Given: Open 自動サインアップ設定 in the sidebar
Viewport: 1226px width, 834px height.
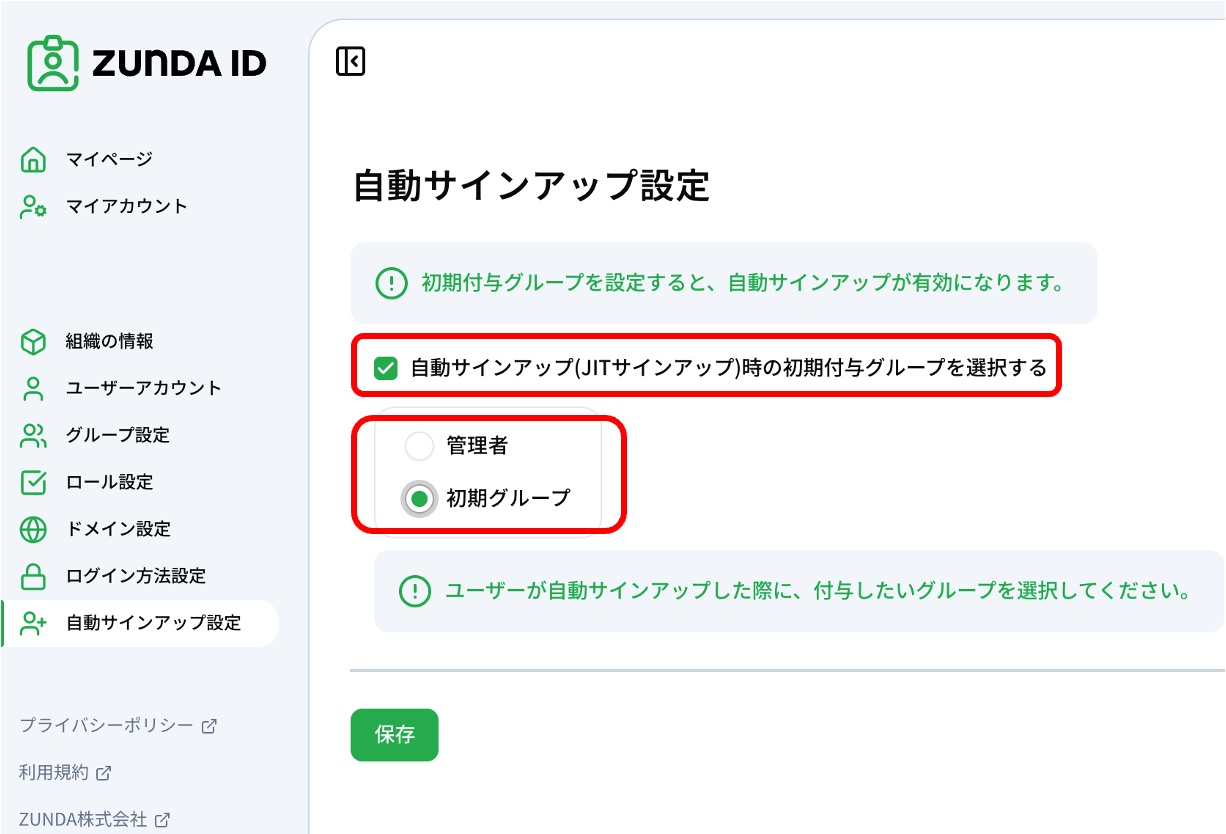Looking at the screenshot, I should pyautogui.click(x=153, y=623).
